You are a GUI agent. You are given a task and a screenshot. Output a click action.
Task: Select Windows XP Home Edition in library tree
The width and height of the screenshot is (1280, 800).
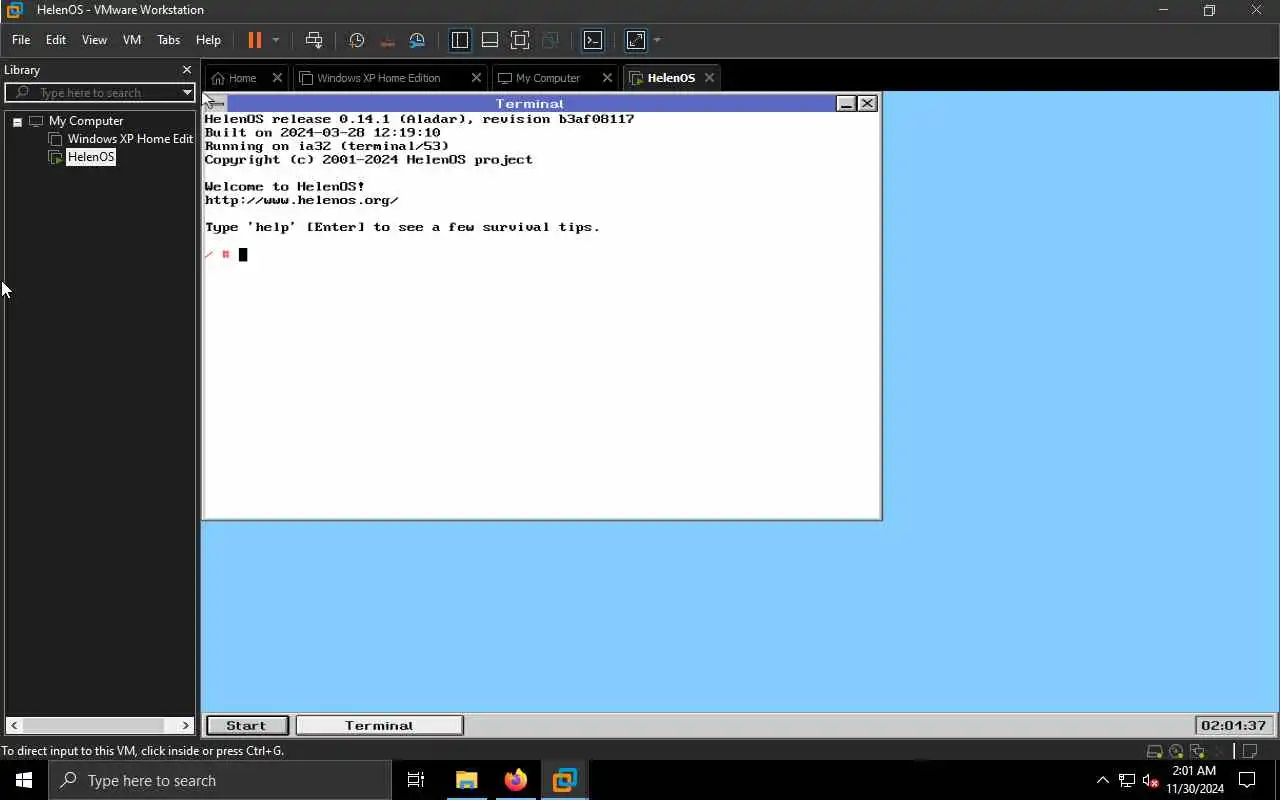pyautogui.click(x=130, y=139)
